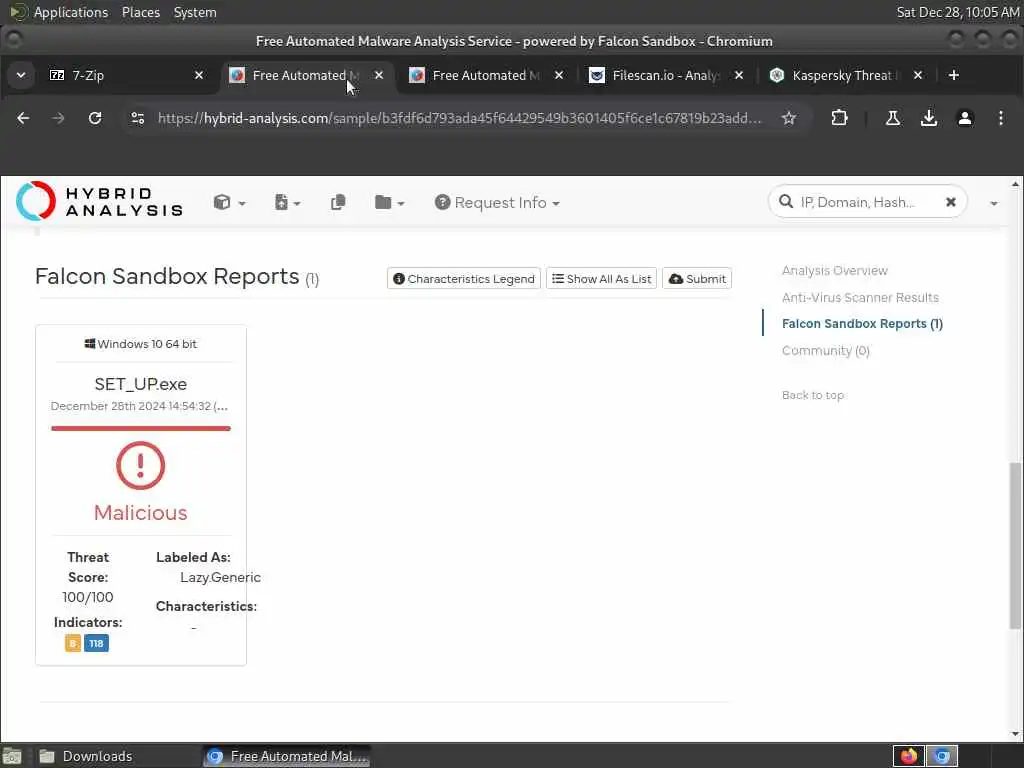Click the Windows 10 64 bit label
Viewport: 1024px width, 768px height.
(140, 344)
